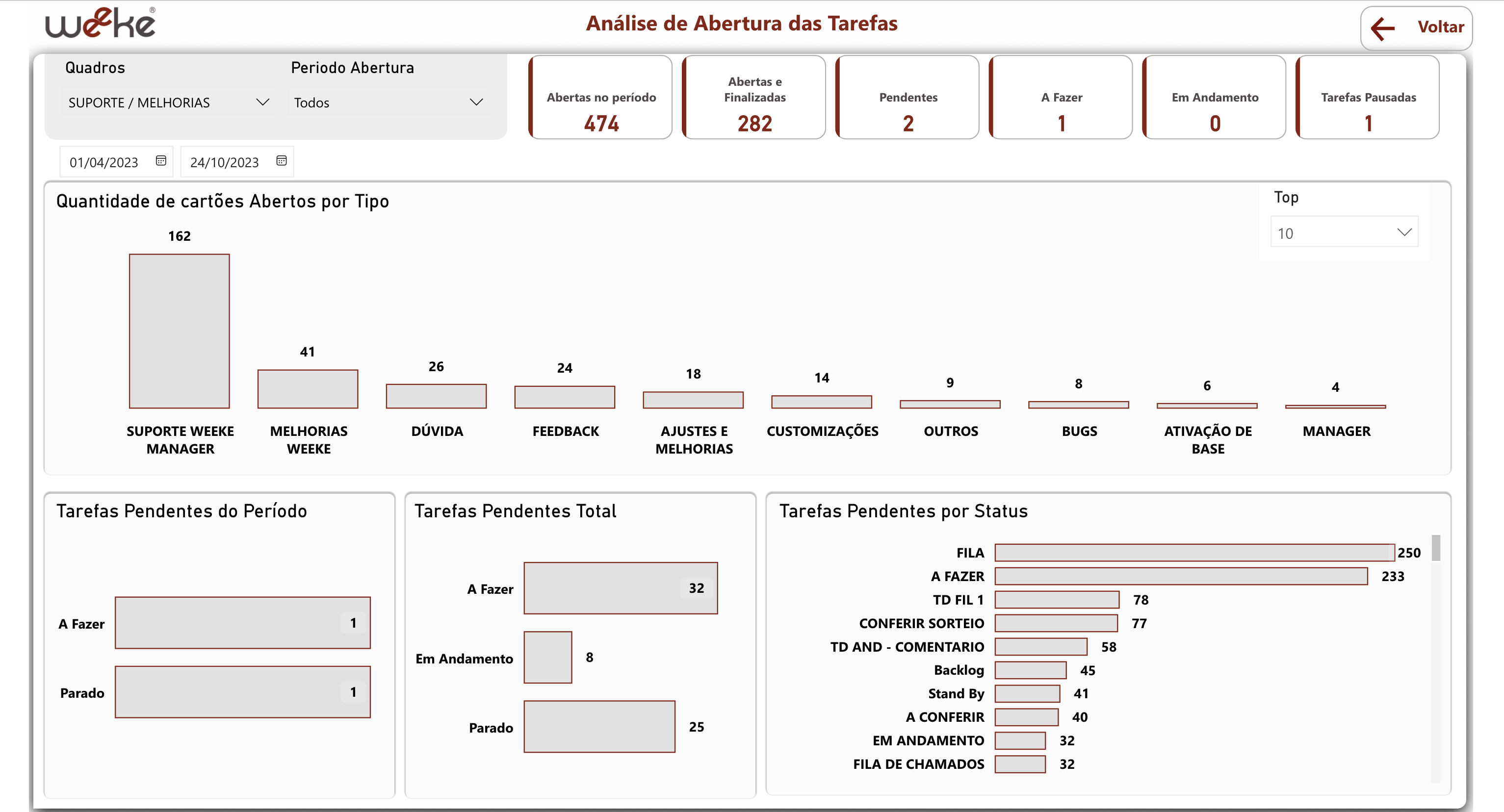Click the back arrow icon
This screenshot has height=812, width=1504.
(x=1383, y=27)
